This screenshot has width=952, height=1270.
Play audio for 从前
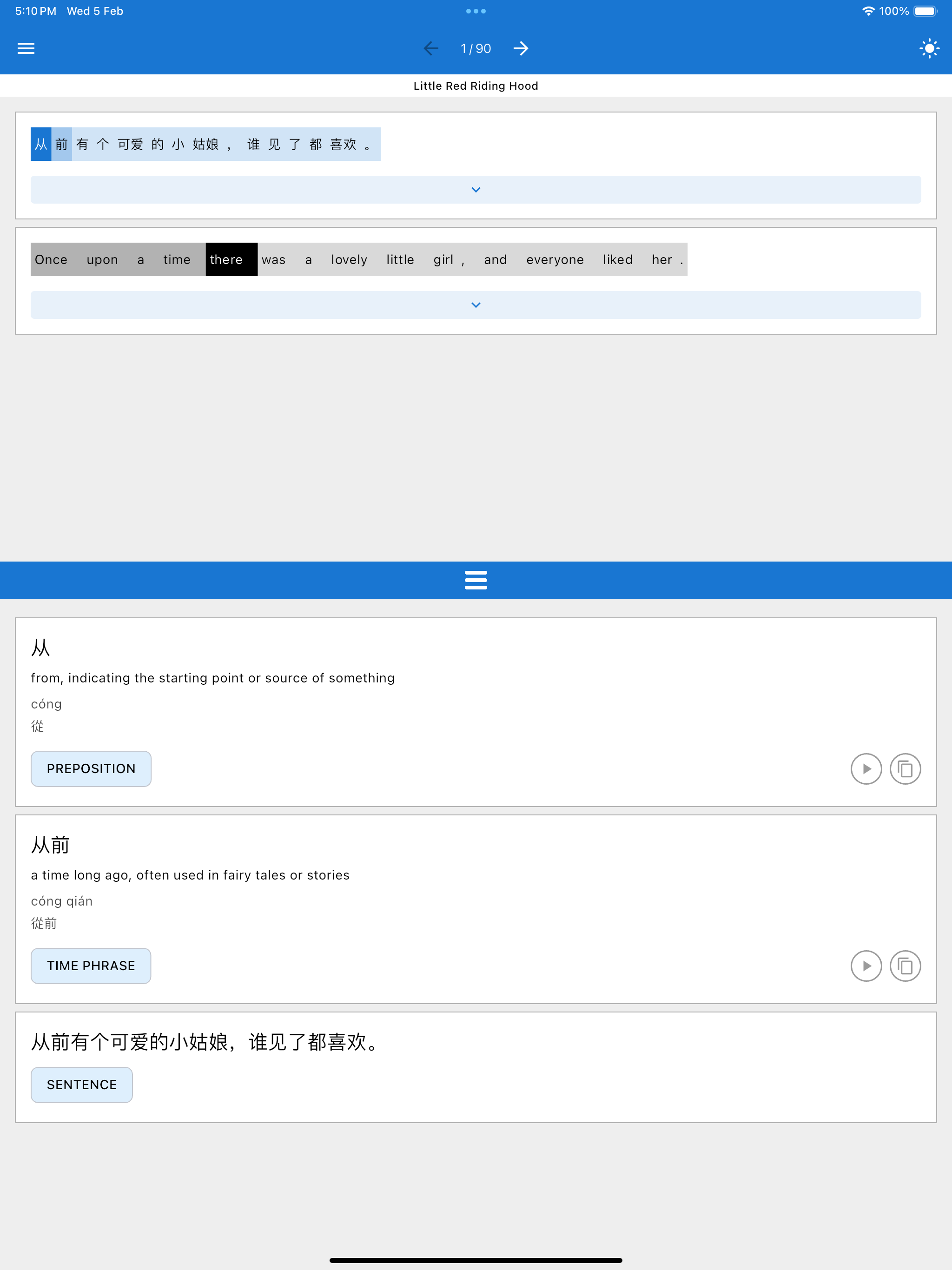coord(866,966)
